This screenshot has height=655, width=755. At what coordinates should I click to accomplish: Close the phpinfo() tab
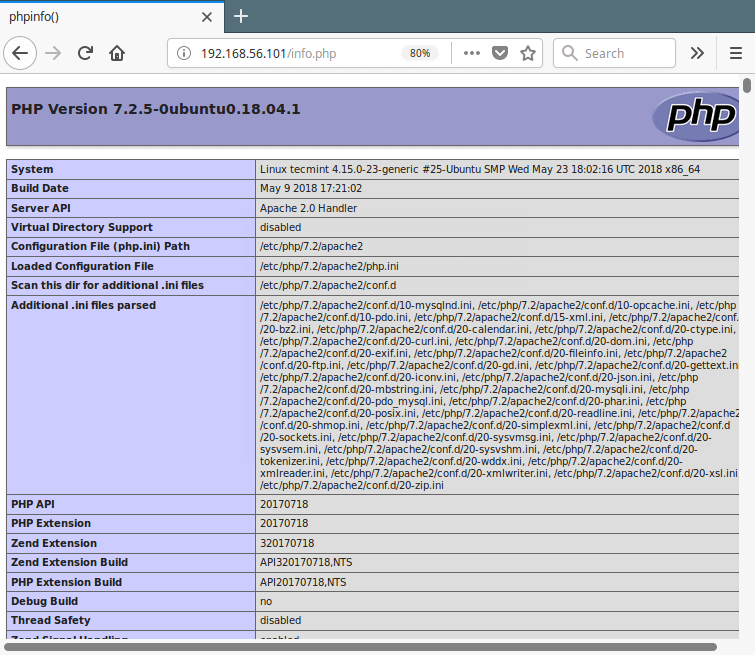[x=207, y=17]
